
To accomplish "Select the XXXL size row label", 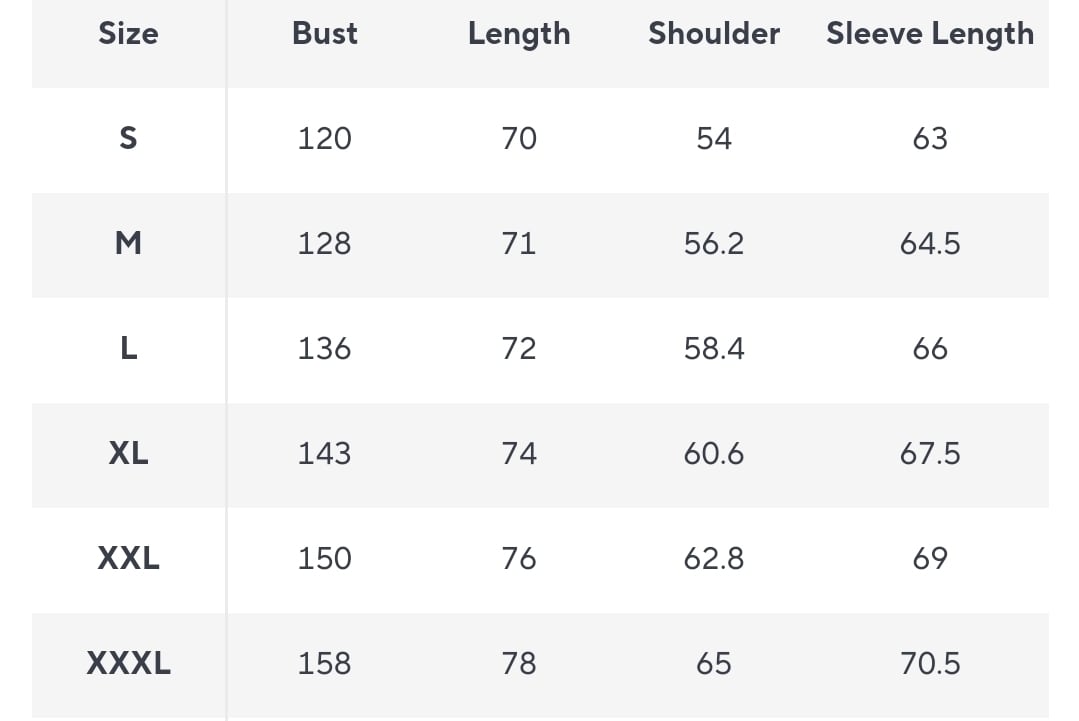I will click(x=128, y=663).
